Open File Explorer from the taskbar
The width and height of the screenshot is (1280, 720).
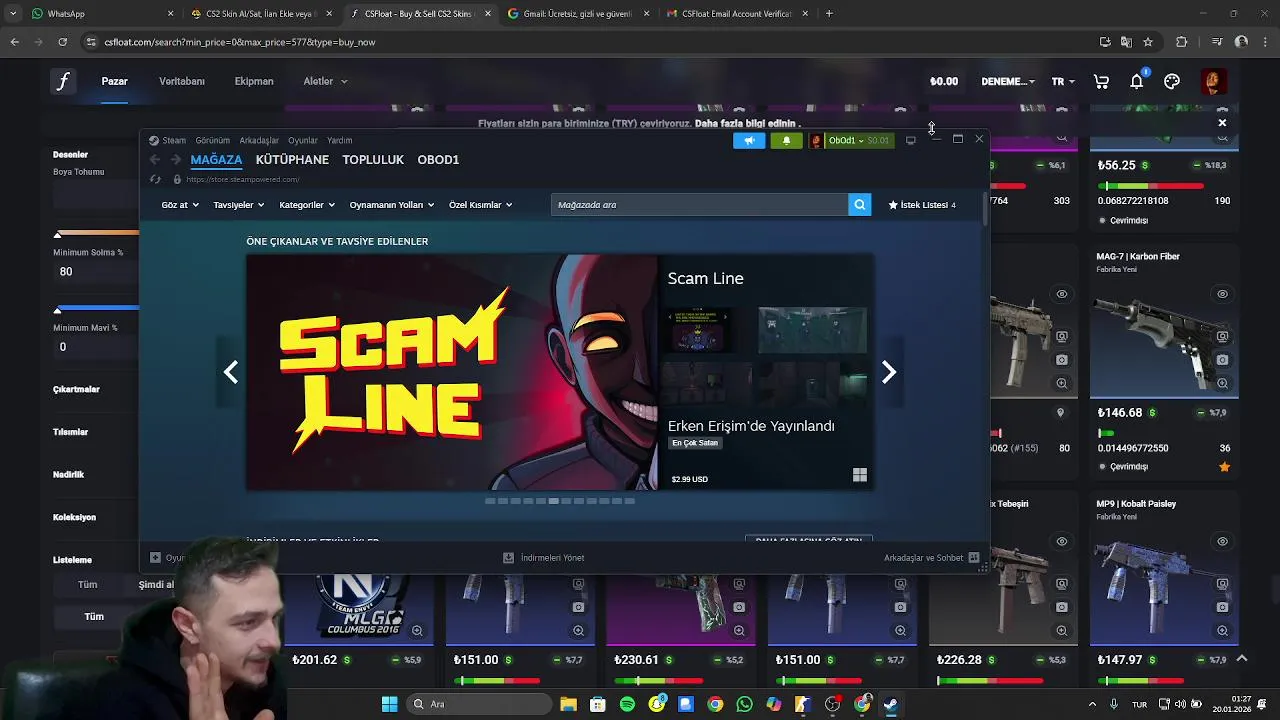point(568,704)
